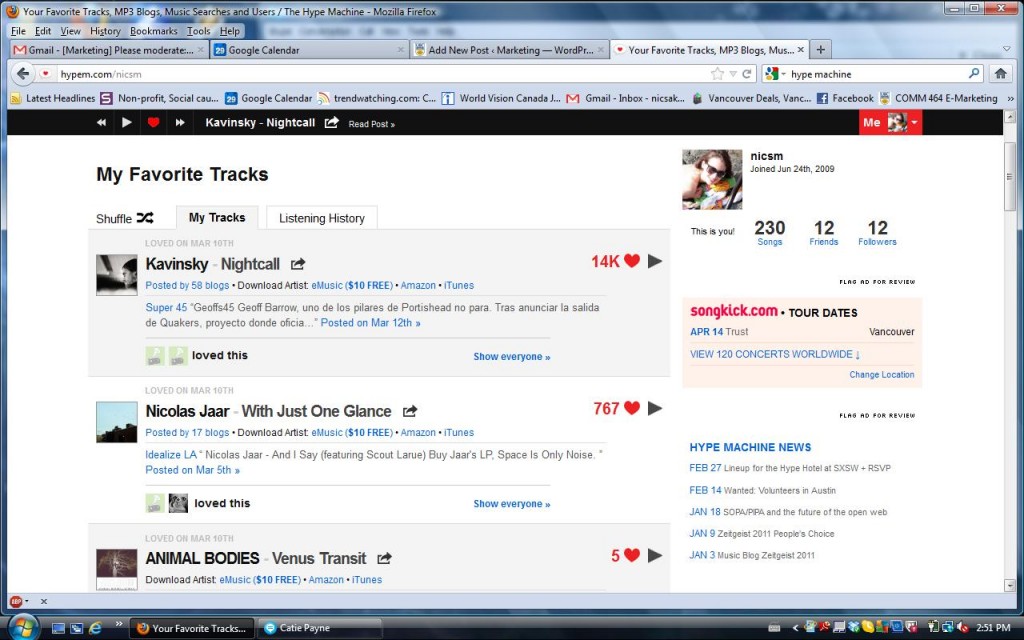Viewport: 1024px width, 640px height.
Task: Open VIEW 120 CONCERTS WORLDWIDE link
Action: pos(775,354)
